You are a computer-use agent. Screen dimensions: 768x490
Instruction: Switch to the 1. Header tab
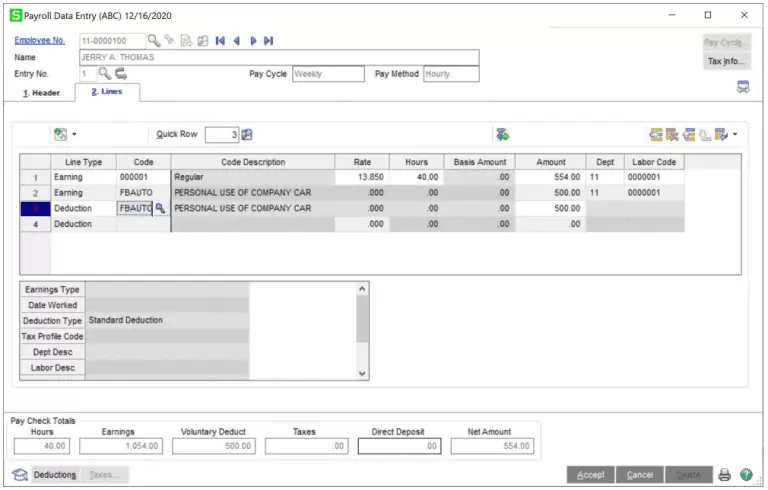click(41, 93)
